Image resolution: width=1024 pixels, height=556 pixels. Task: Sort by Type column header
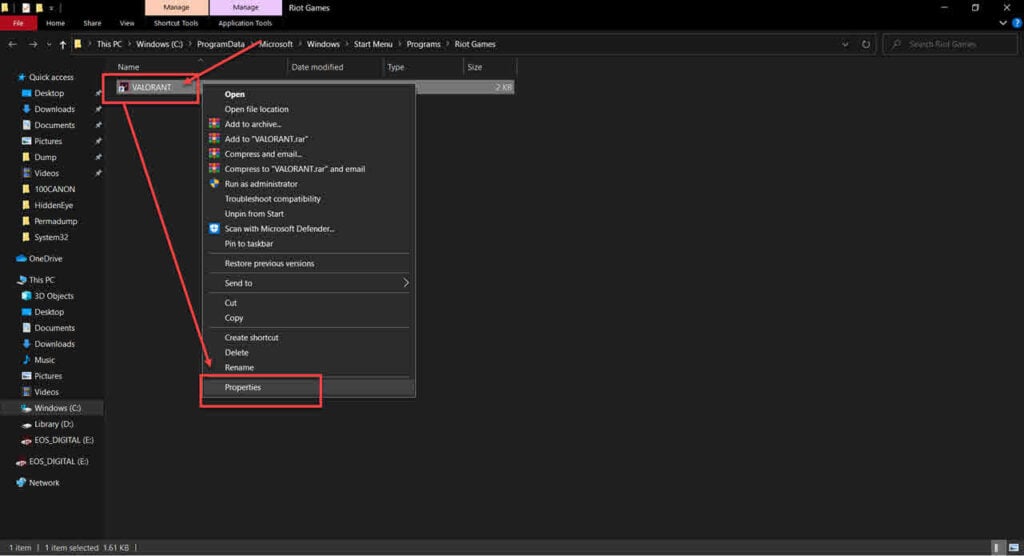396,67
